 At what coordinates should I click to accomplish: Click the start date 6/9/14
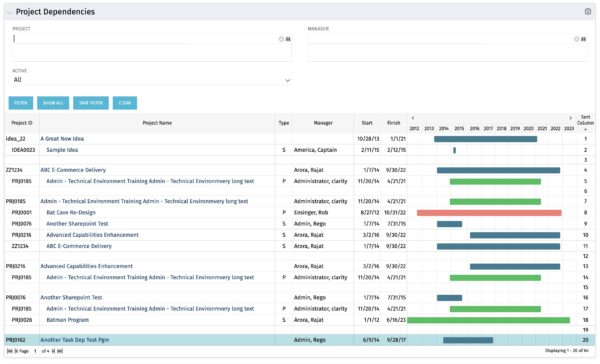371,340
